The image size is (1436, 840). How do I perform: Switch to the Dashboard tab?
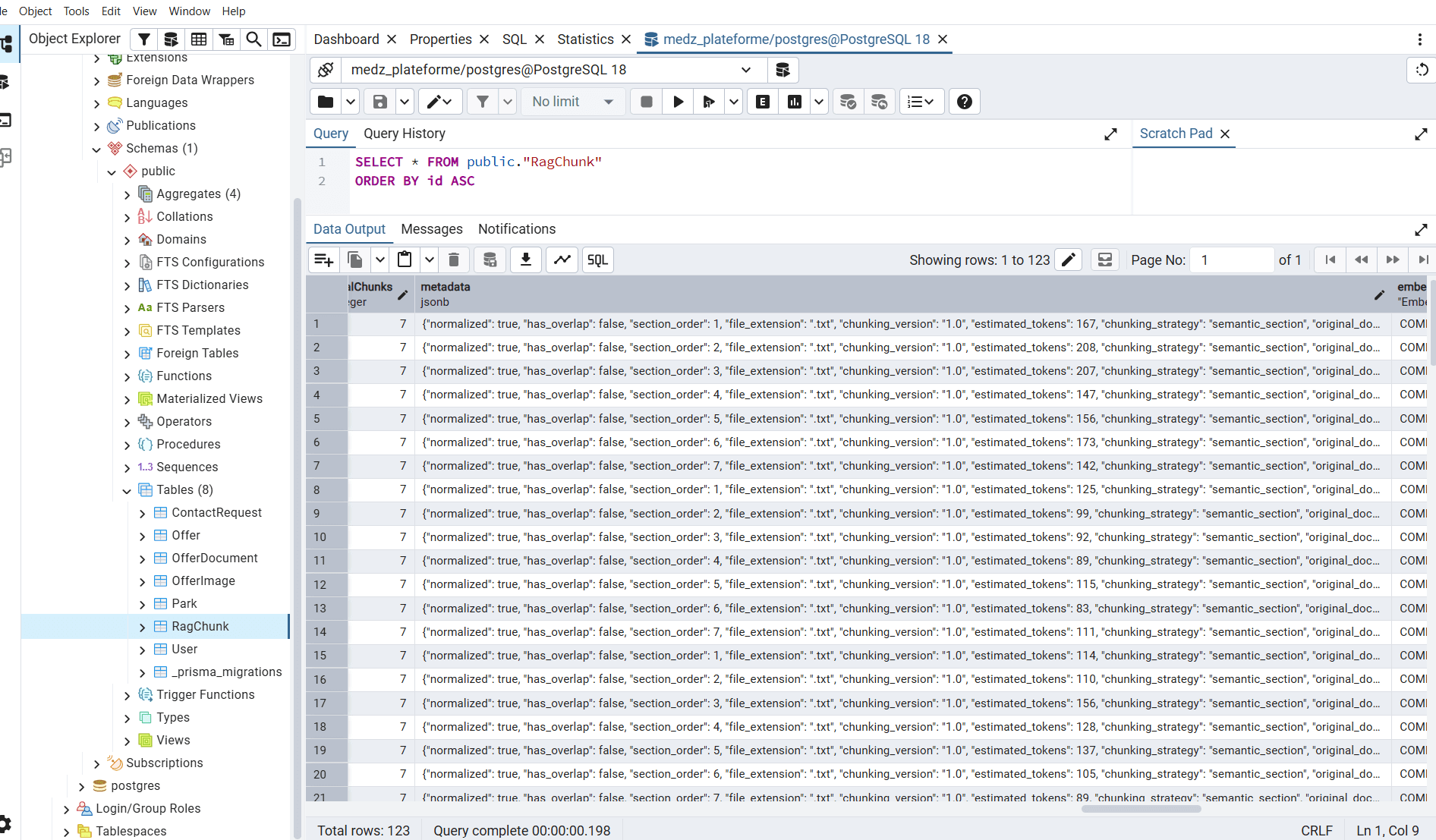(x=346, y=39)
